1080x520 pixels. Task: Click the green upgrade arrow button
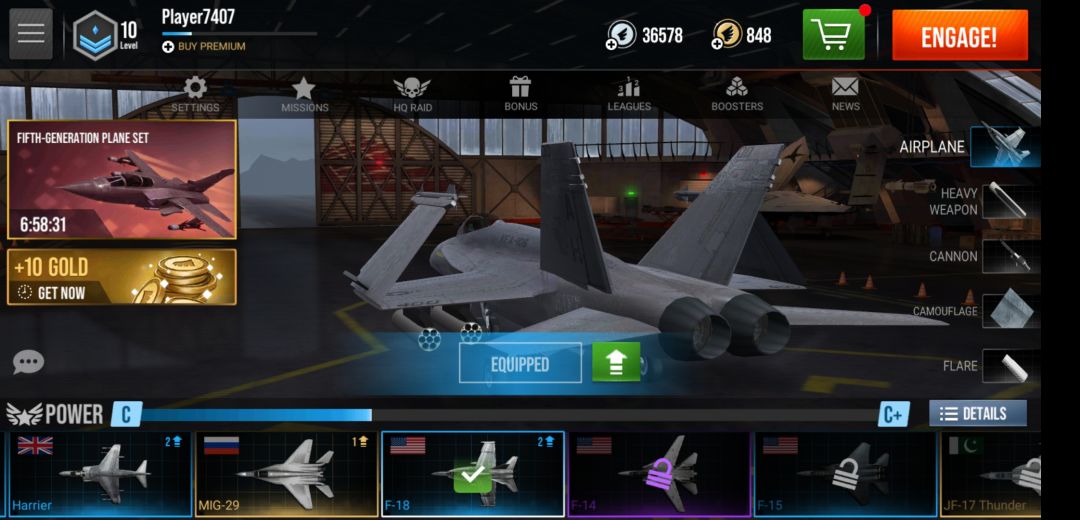click(616, 362)
